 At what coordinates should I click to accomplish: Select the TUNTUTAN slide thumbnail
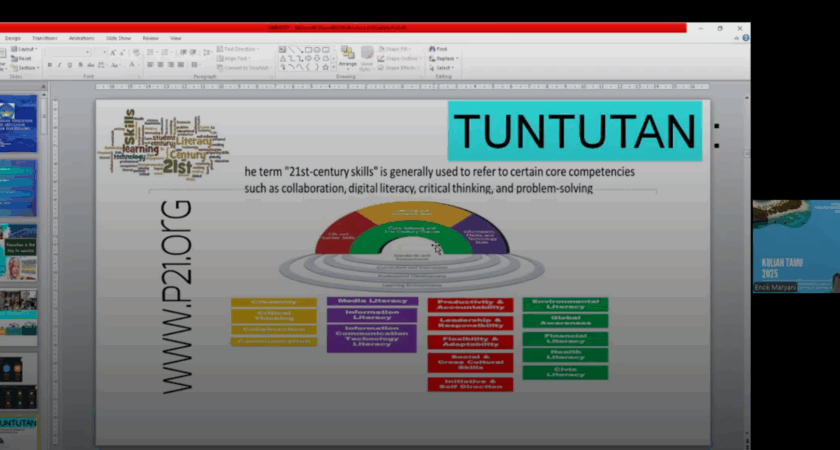click(x=19, y=433)
